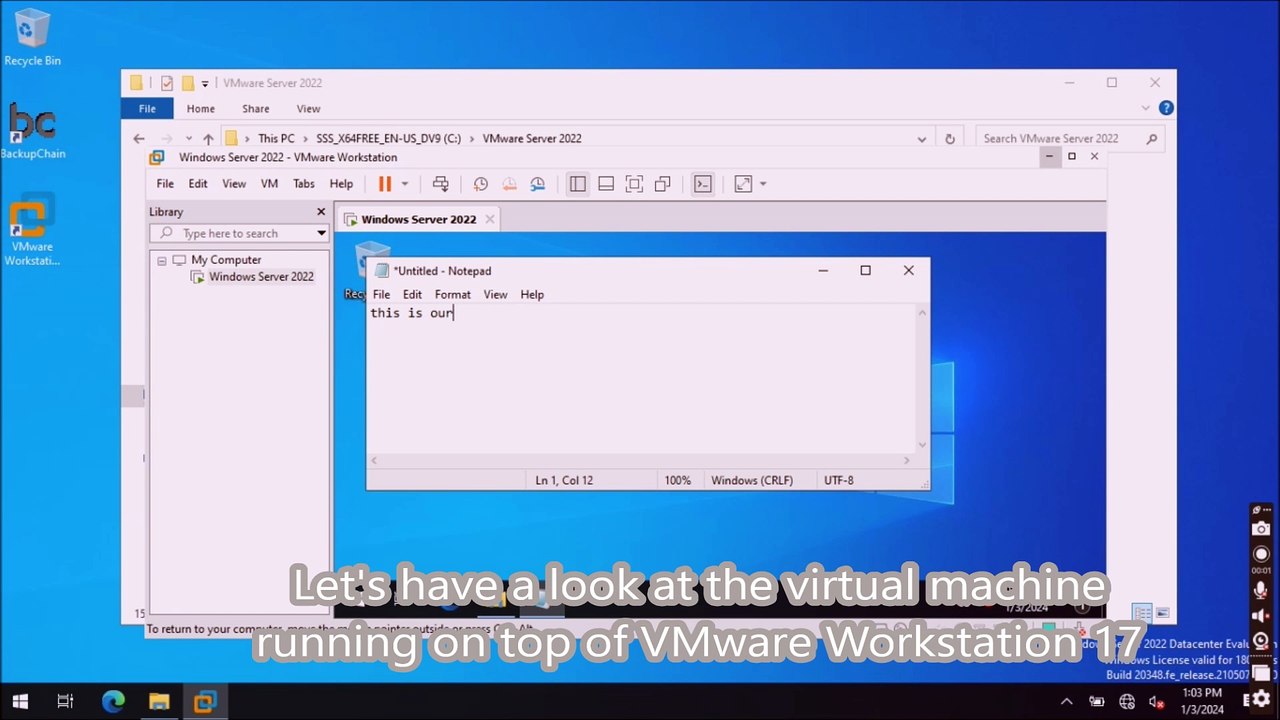Click inside the Notepad text area
1280x720 pixels.
[641, 378]
